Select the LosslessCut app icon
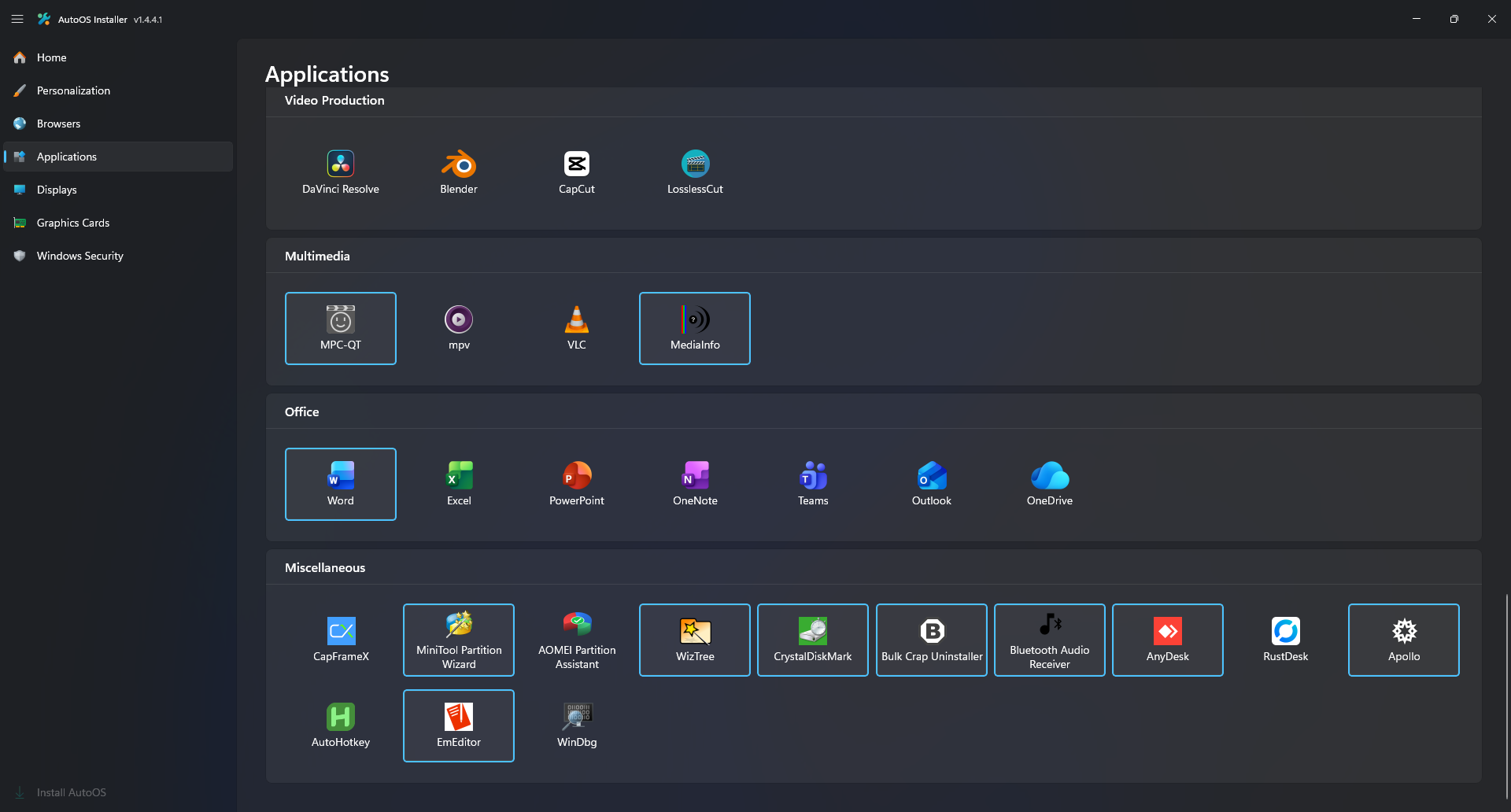The height and width of the screenshot is (812, 1511). pyautogui.click(x=695, y=164)
